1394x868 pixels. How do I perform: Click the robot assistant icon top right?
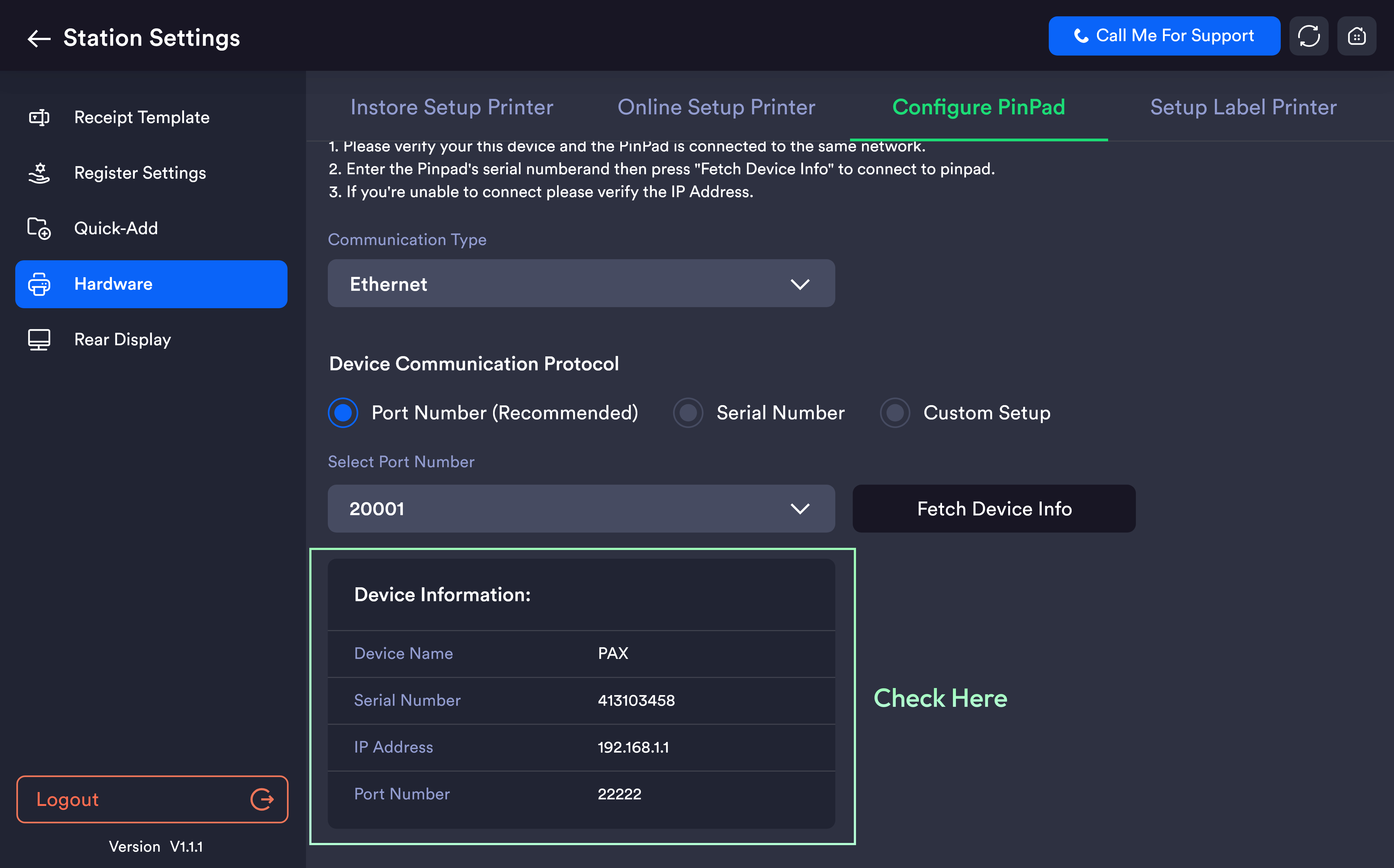click(x=1356, y=36)
